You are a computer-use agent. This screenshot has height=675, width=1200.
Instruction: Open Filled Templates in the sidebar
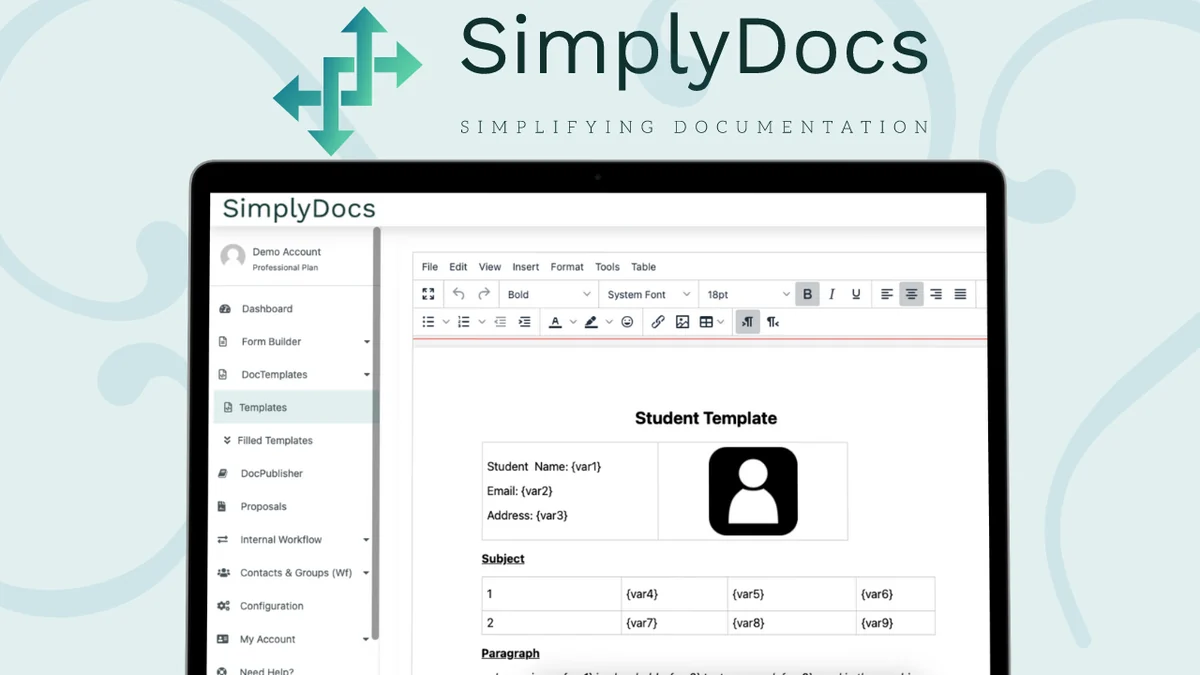pyautogui.click(x=274, y=441)
